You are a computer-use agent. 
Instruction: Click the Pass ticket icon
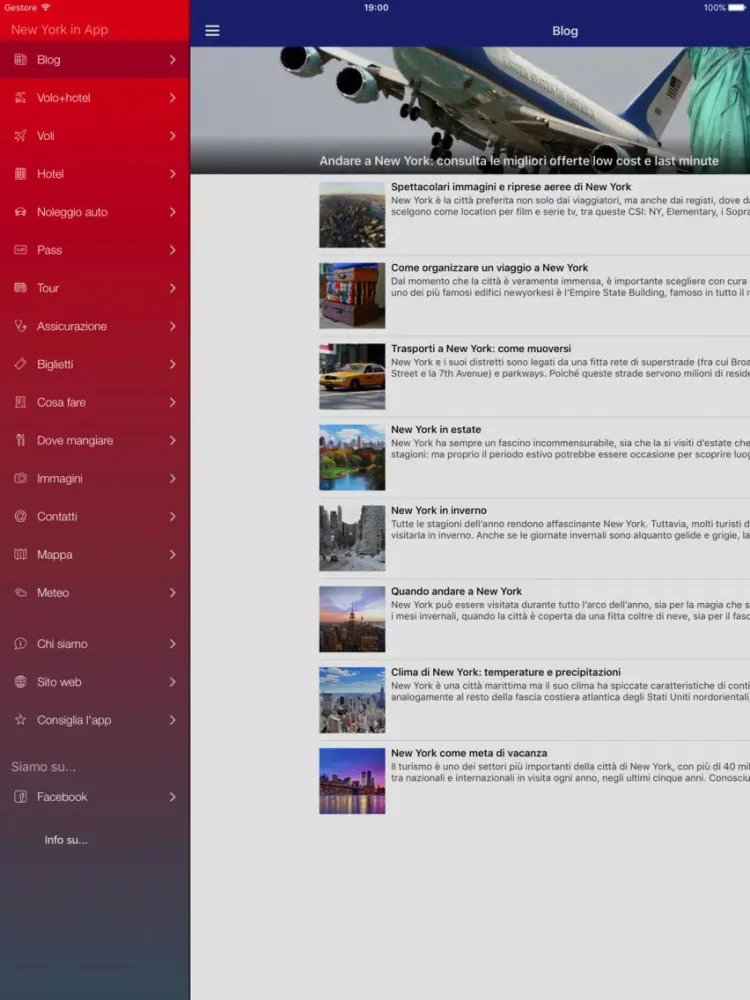pos(20,250)
